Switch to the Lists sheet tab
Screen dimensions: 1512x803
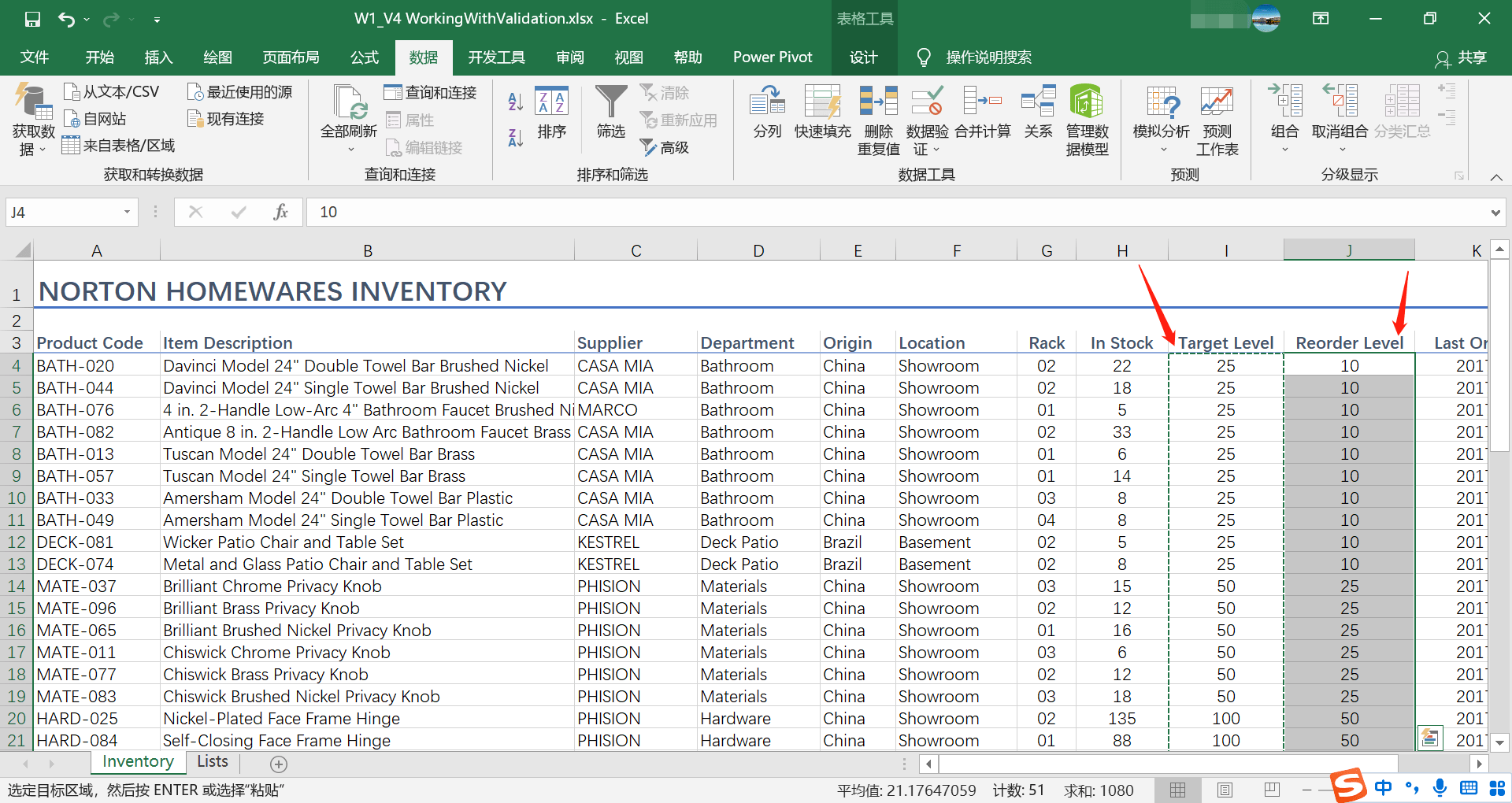click(x=213, y=761)
